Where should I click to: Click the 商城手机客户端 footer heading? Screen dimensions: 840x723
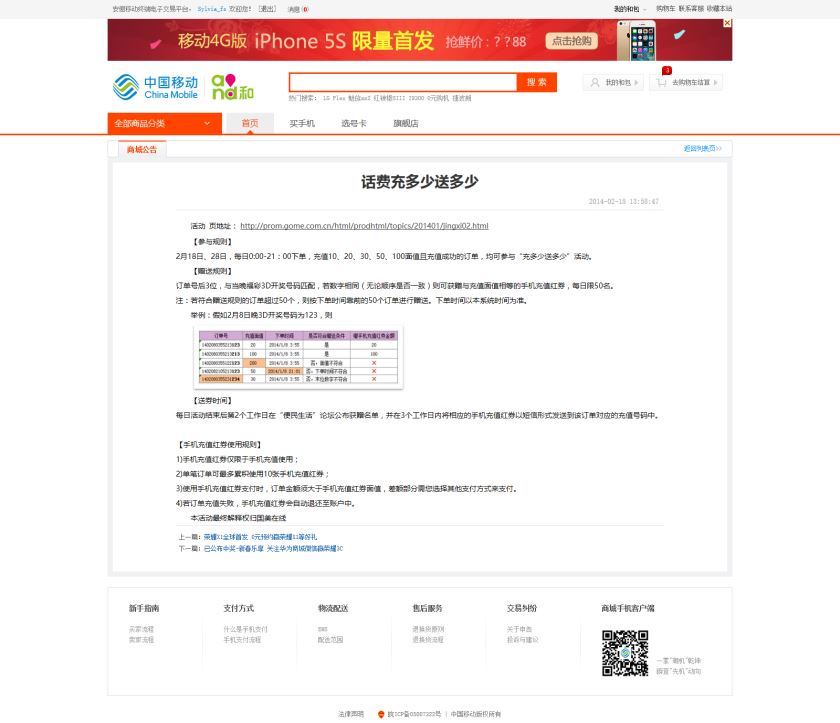(628, 608)
